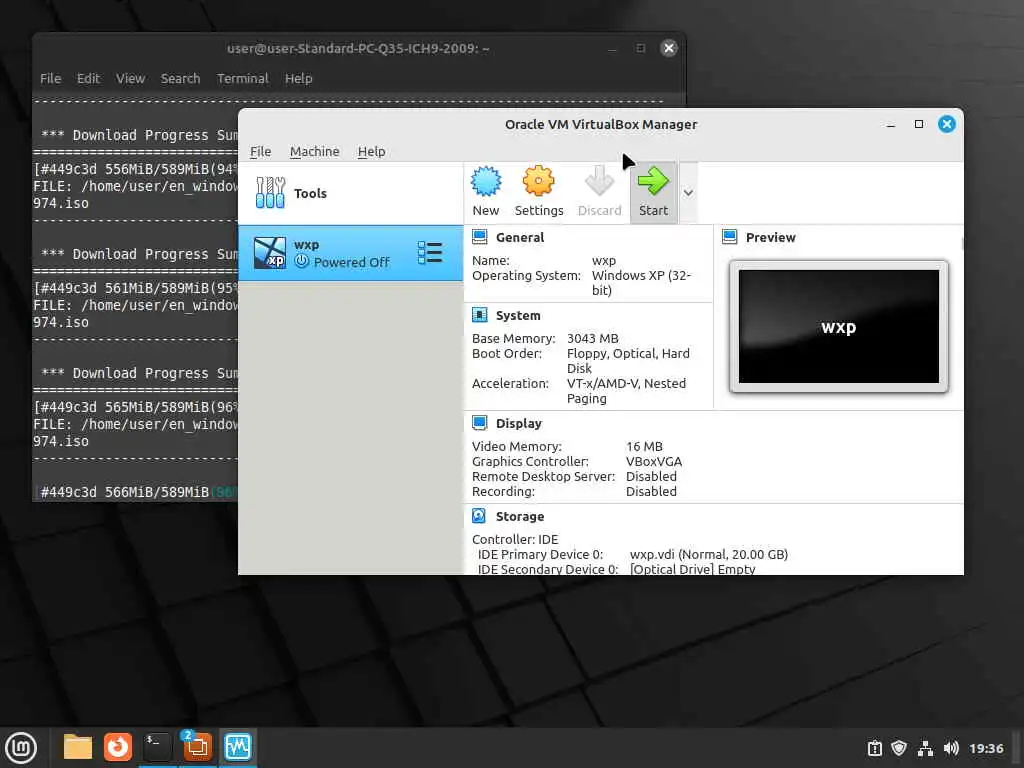Click the clock showing 19:36

point(986,748)
